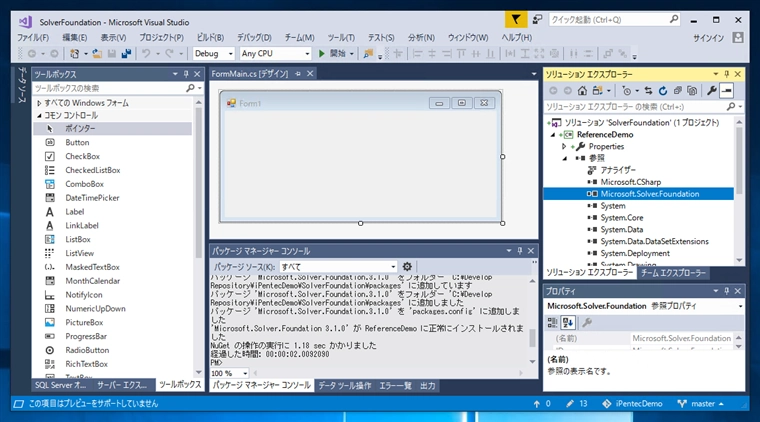Collapse the コモン コントロール toolbox group
The height and width of the screenshot is (422, 760).
point(39,115)
